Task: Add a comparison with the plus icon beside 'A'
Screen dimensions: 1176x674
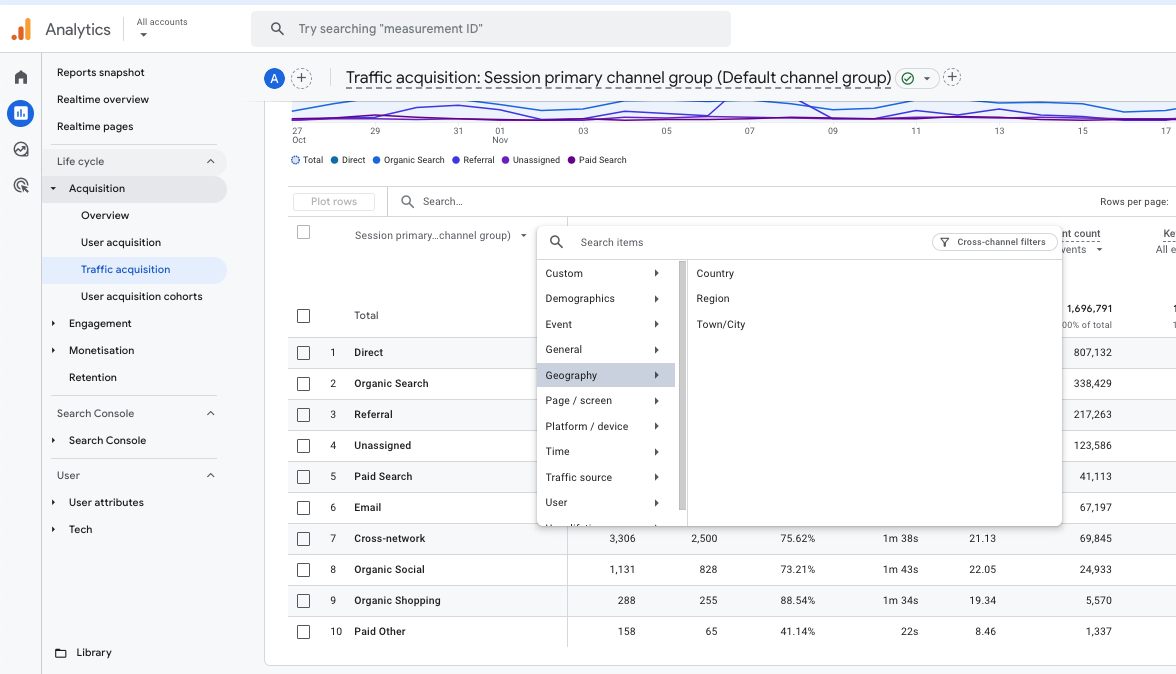Action: [x=302, y=78]
